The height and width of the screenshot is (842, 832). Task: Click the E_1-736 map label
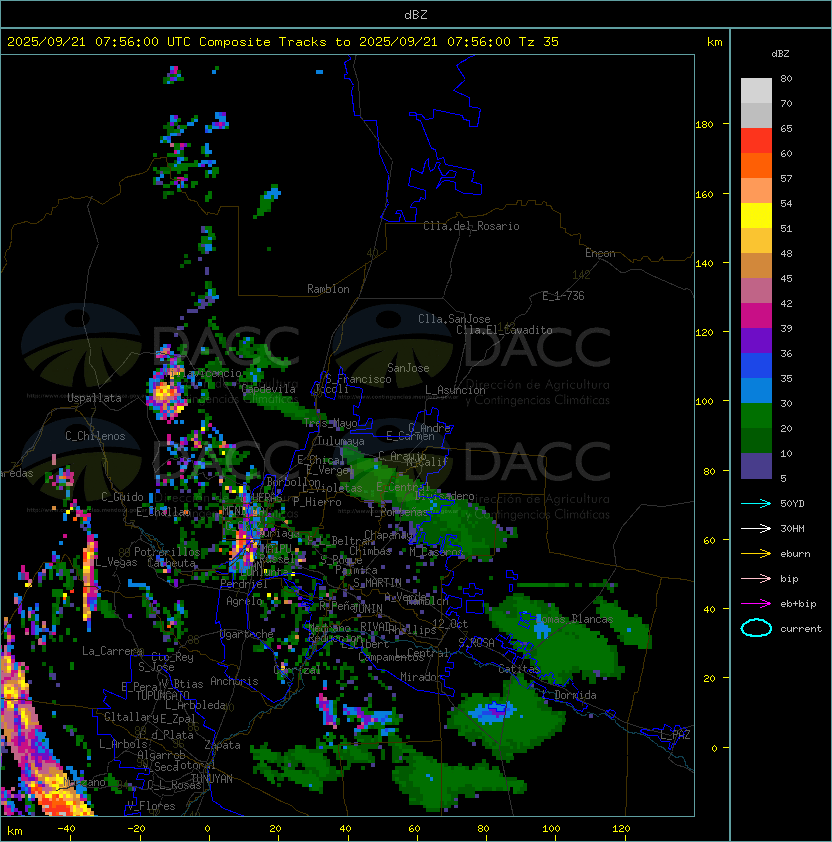[563, 296]
